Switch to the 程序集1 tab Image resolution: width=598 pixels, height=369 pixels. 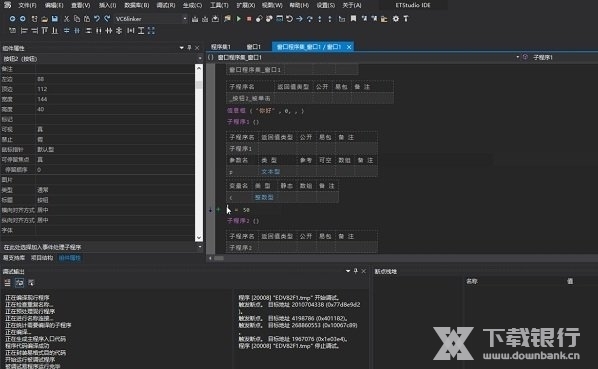pos(220,47)
